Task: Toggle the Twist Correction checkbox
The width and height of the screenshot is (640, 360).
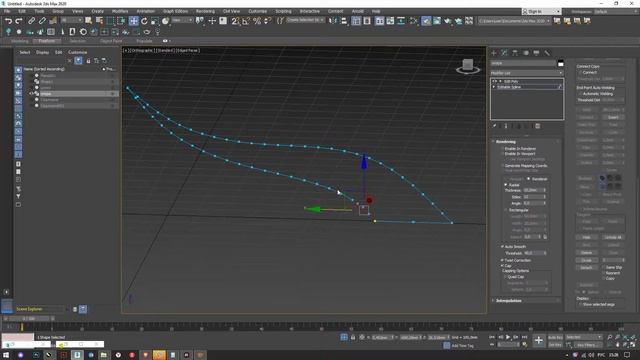Action: [x=503, y=260]
